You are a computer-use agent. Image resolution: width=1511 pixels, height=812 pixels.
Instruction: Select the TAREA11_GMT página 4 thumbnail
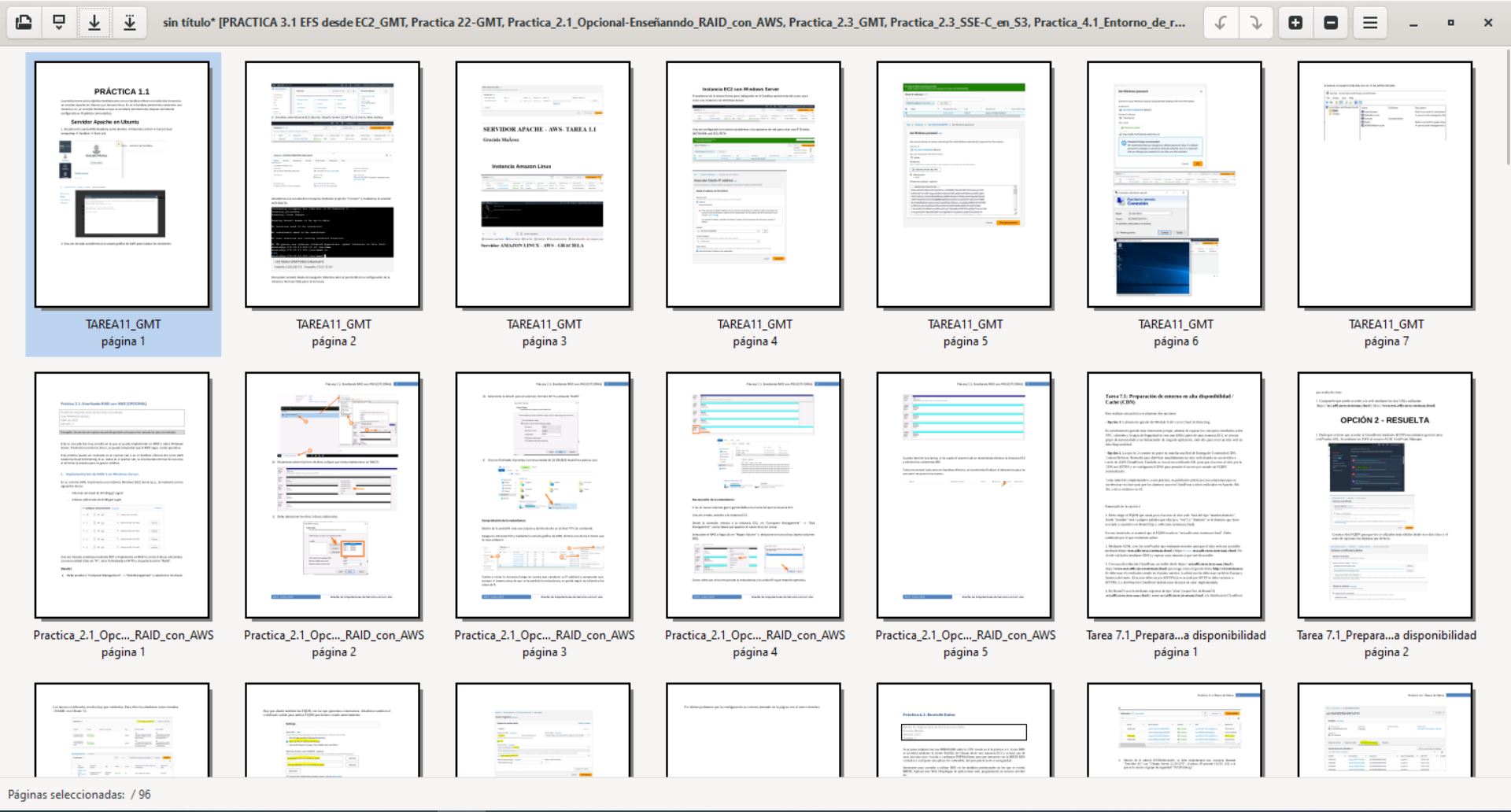point(753,184)
